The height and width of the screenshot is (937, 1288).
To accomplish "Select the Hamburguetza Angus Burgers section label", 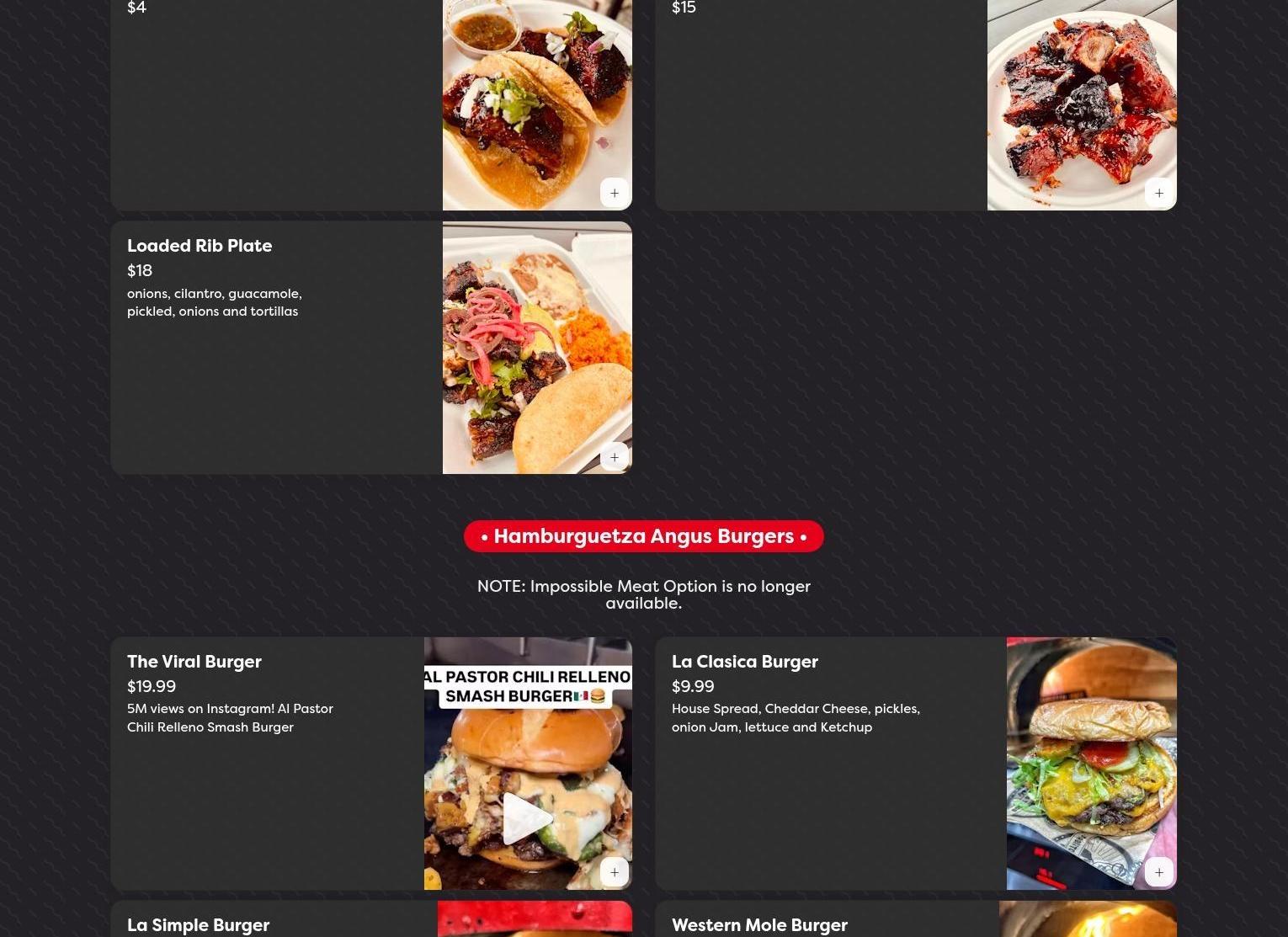I will (x=644, y=536).
